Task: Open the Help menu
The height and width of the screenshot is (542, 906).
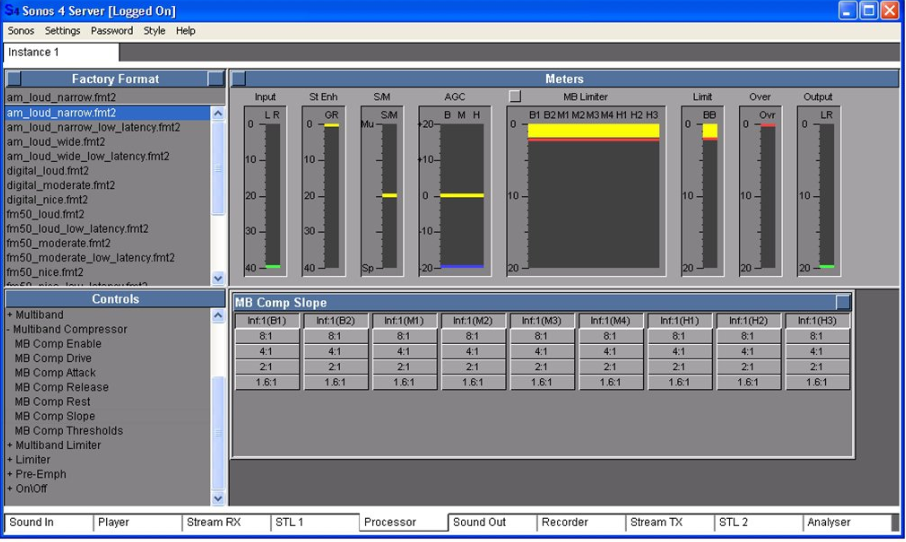Action: click(185, 31)
